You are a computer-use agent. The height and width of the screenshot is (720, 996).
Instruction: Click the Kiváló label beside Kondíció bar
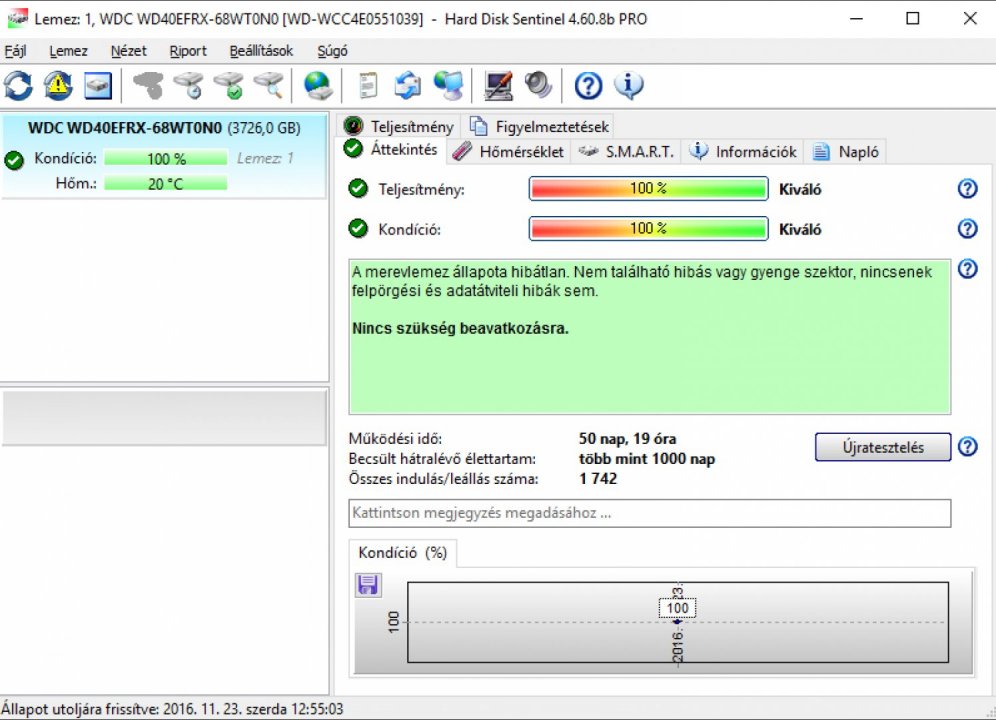[x=800, y=229]
